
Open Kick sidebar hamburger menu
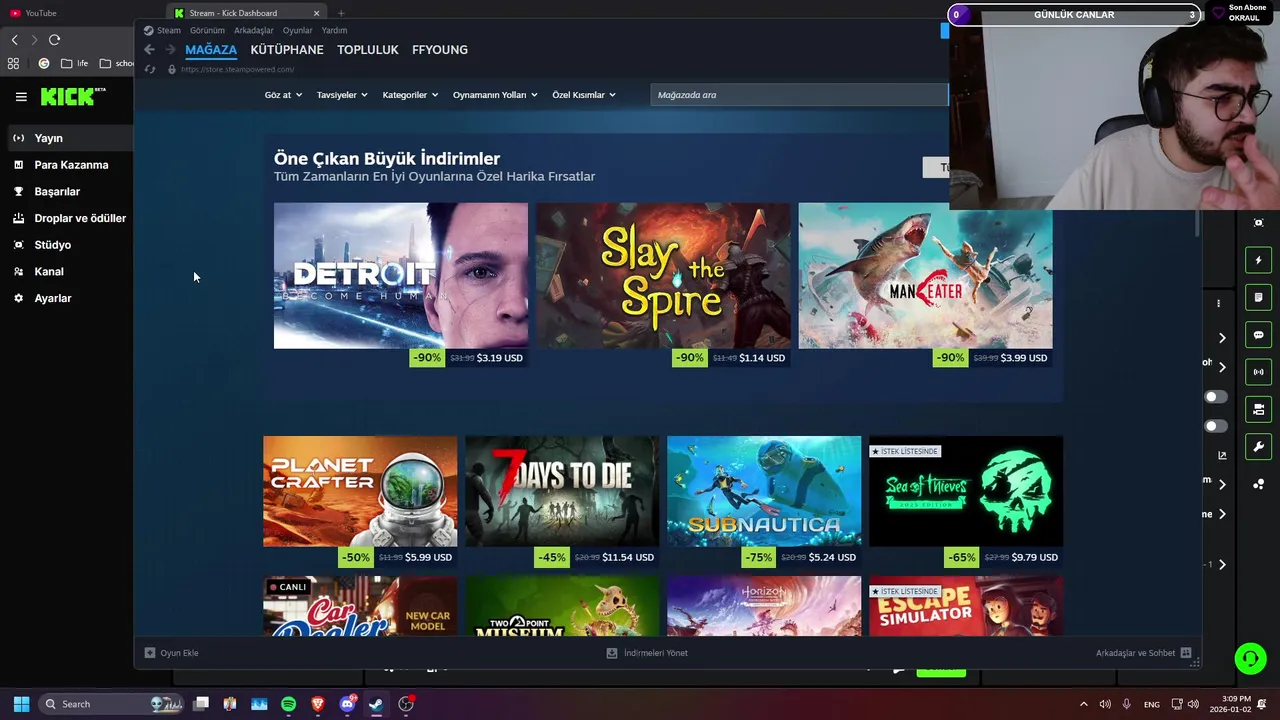pos(21,97)
